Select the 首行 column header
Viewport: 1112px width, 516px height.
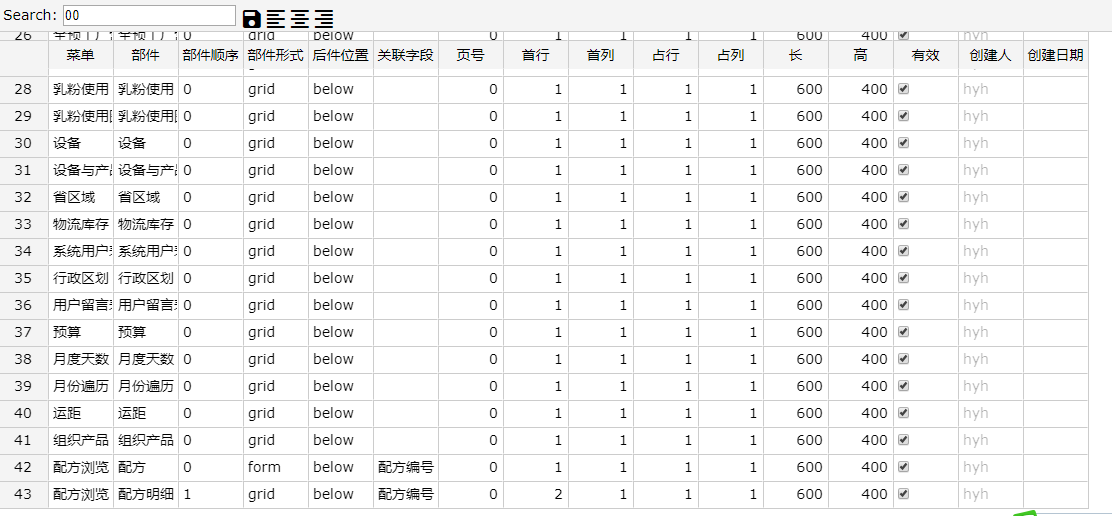point(536,55)
